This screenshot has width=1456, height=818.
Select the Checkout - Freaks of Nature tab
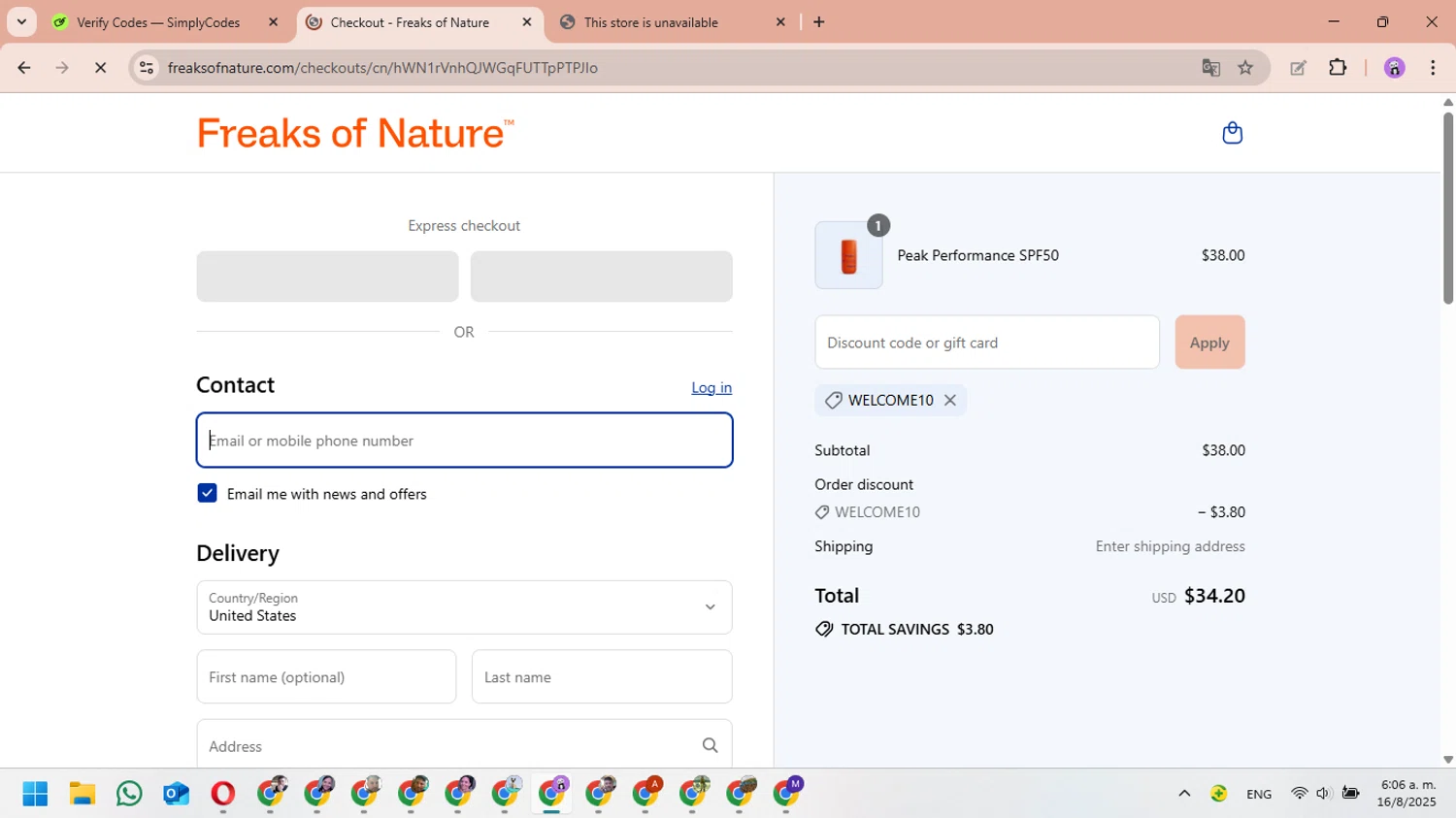[410, 22]
